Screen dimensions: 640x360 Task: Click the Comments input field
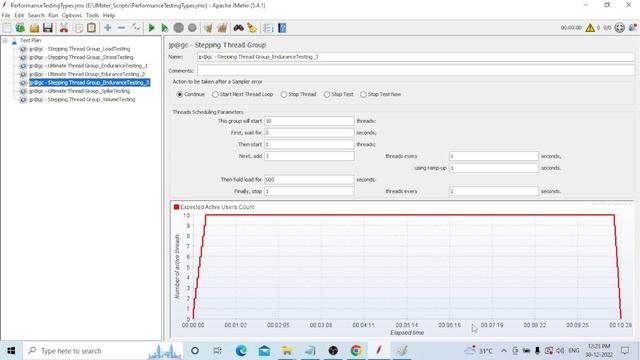point(416,70)
